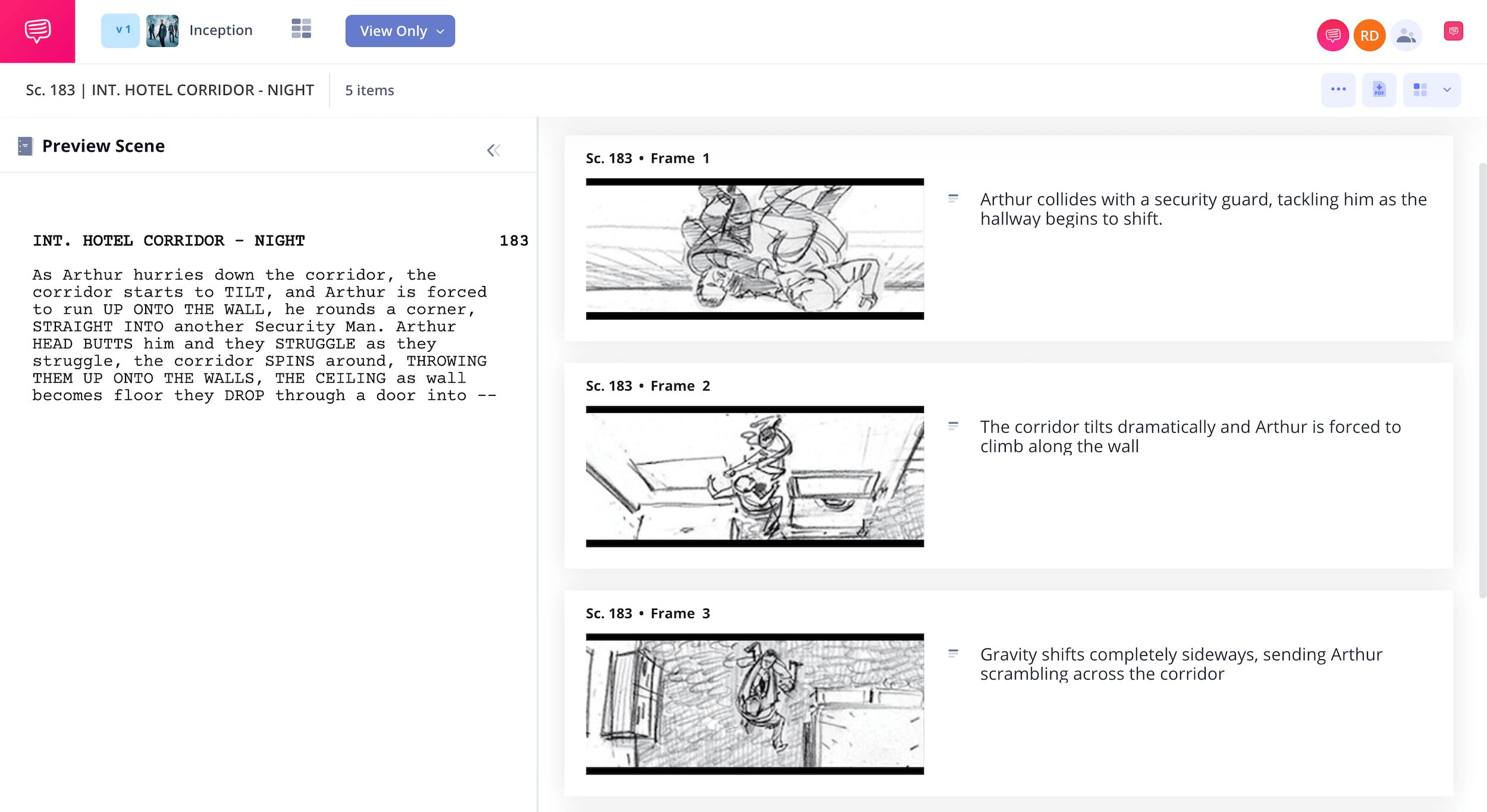1487x812 pixels.
Task: Click the v1 version badge
Action: click(x=121, y=30)
